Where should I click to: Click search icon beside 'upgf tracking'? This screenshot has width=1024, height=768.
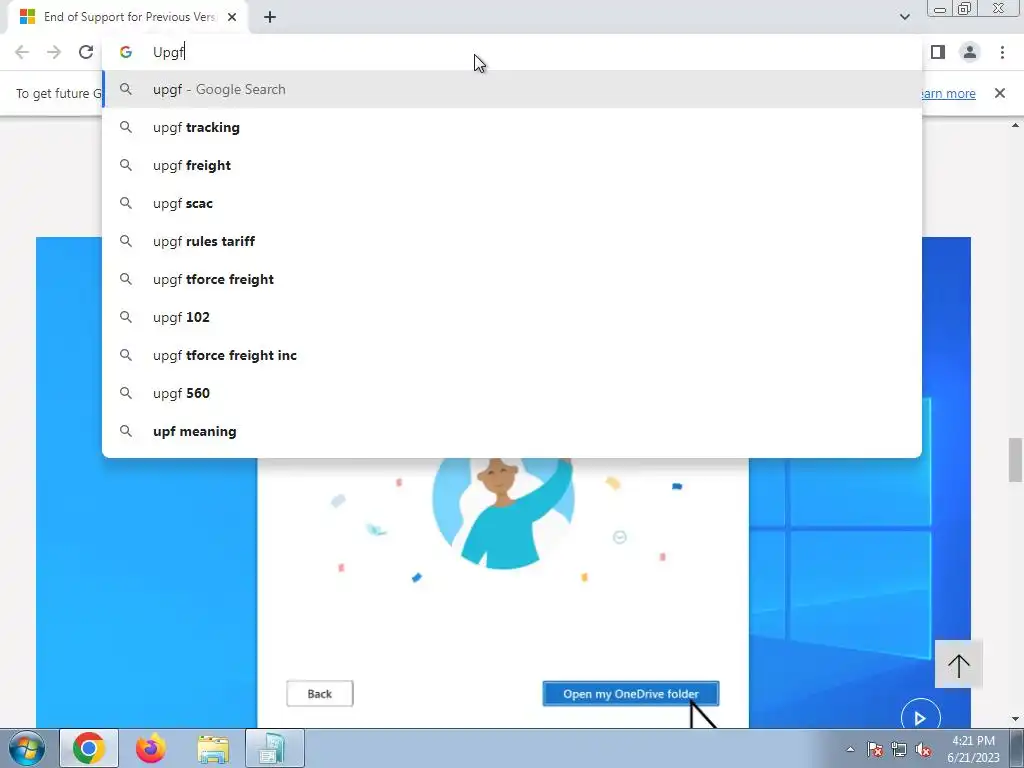point(125,127)
